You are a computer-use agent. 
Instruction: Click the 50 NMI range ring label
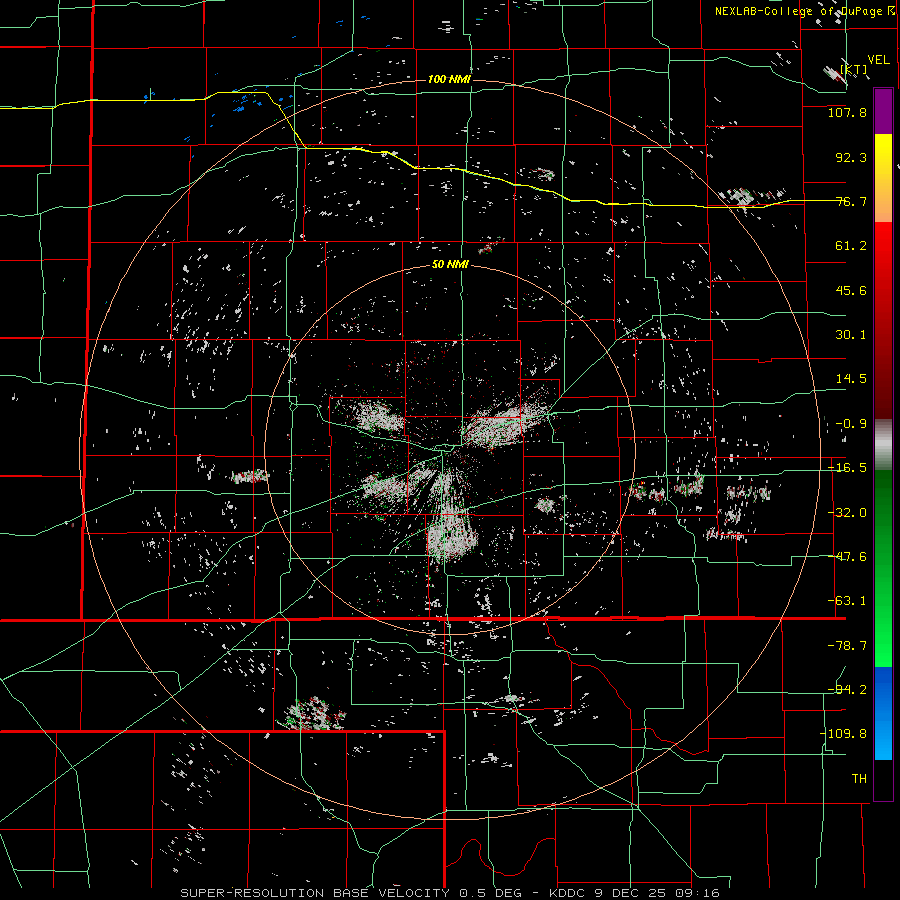450,265
